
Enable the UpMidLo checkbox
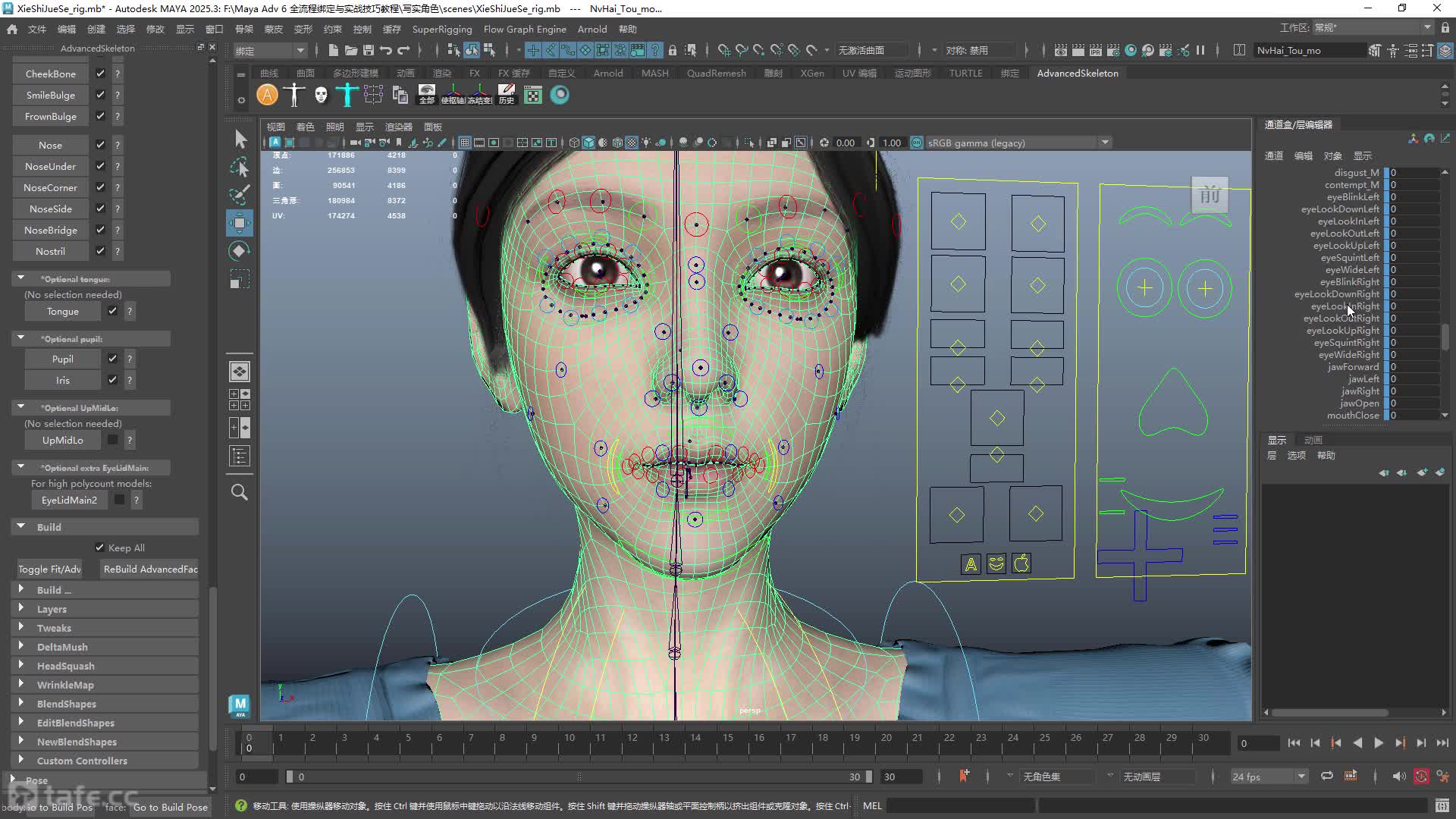pos(112,440)
